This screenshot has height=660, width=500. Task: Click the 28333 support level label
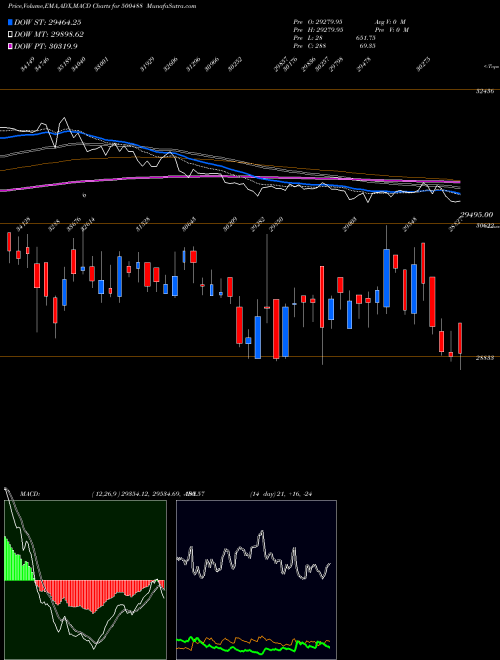[x=485, y=358]
